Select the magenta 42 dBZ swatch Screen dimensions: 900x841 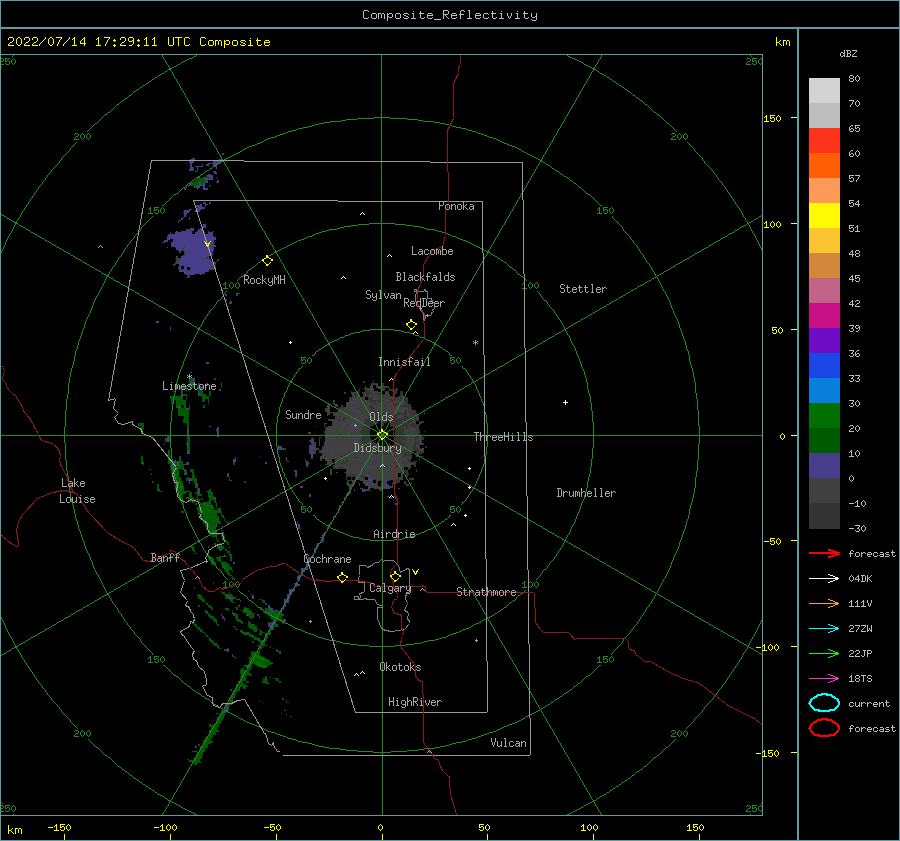[x=824, y=315]
